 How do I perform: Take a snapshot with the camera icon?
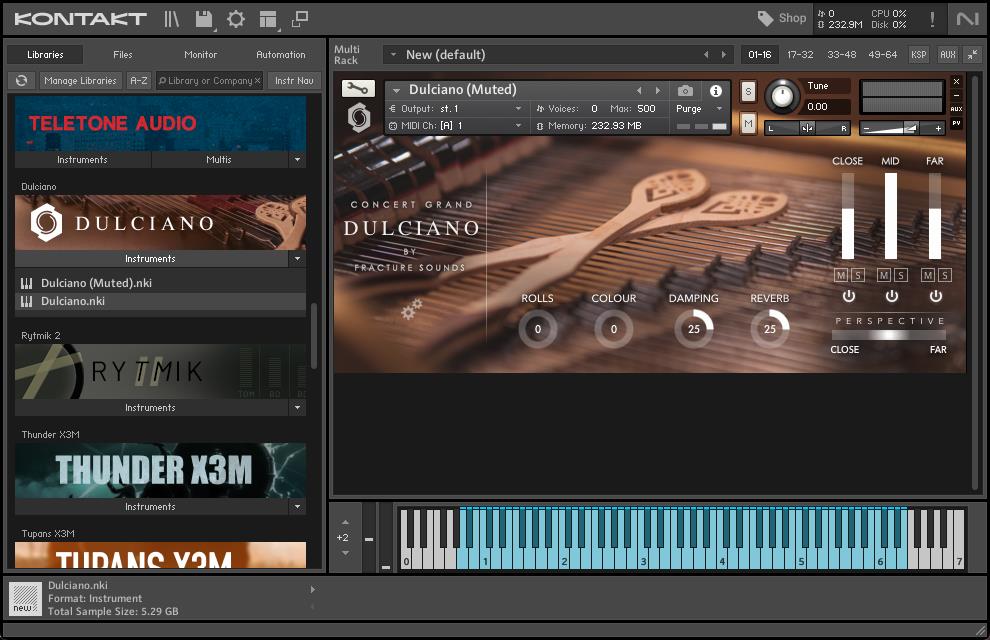685,91
